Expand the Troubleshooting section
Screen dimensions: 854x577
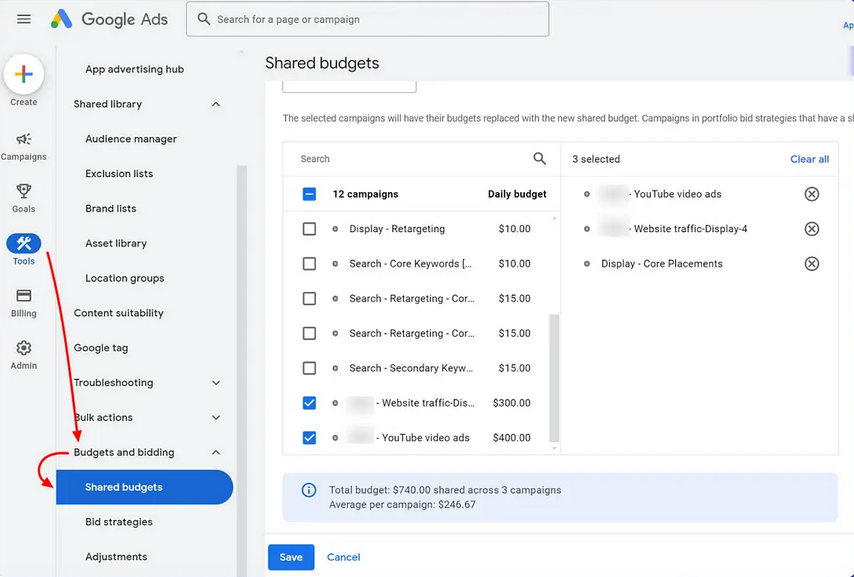pyautogui.click(x=215, y=382)
